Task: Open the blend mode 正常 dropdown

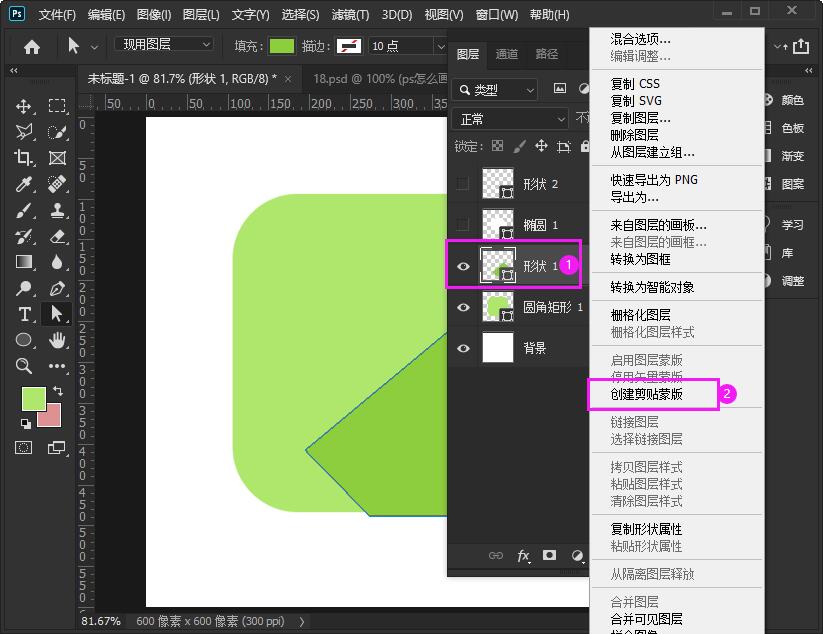Action: coord(509,119)
